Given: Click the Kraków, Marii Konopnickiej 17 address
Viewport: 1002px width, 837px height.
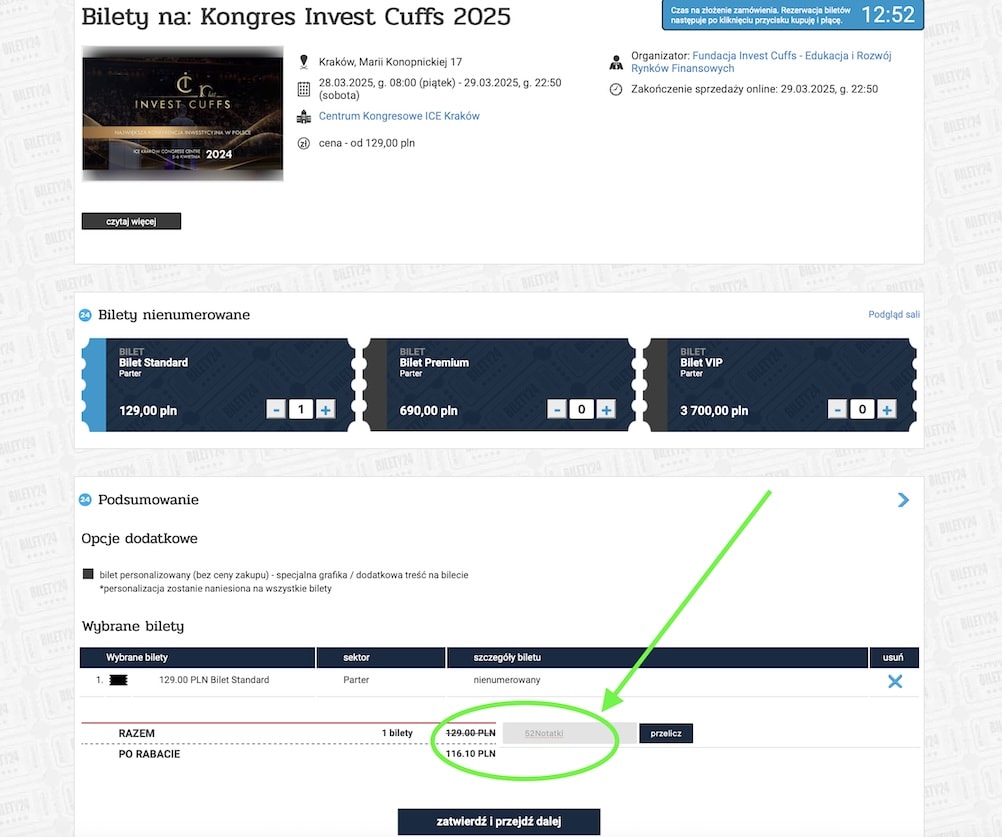Looking at the screenshot, I should click(390, 62).
